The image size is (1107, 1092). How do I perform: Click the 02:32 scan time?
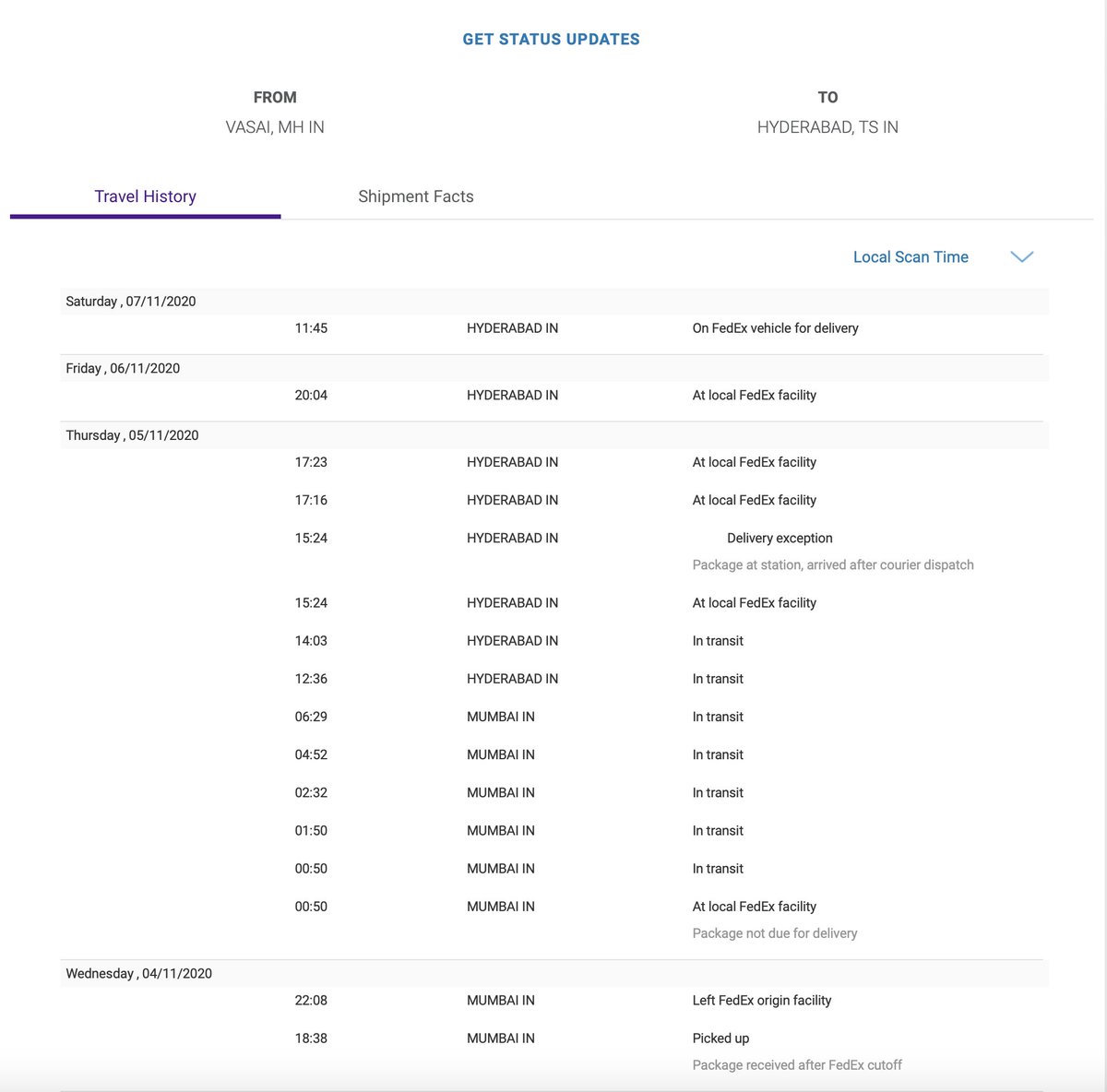click(311, 792)
